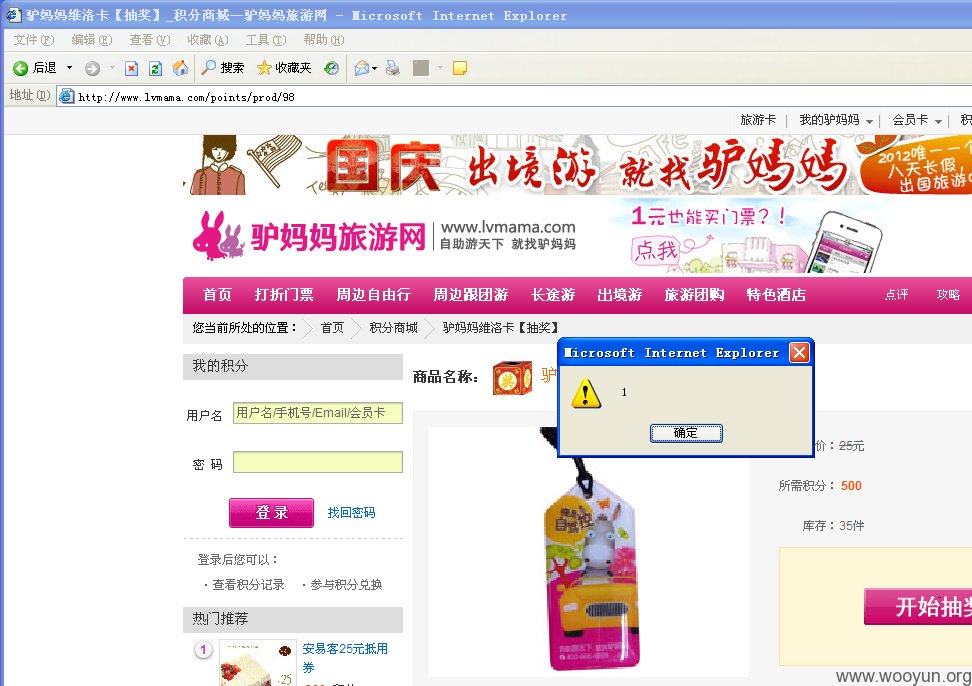Click the recommended cake coupon thumbnail
The width and height of the screenshot is (972, 686).
[x=258, y=663]
